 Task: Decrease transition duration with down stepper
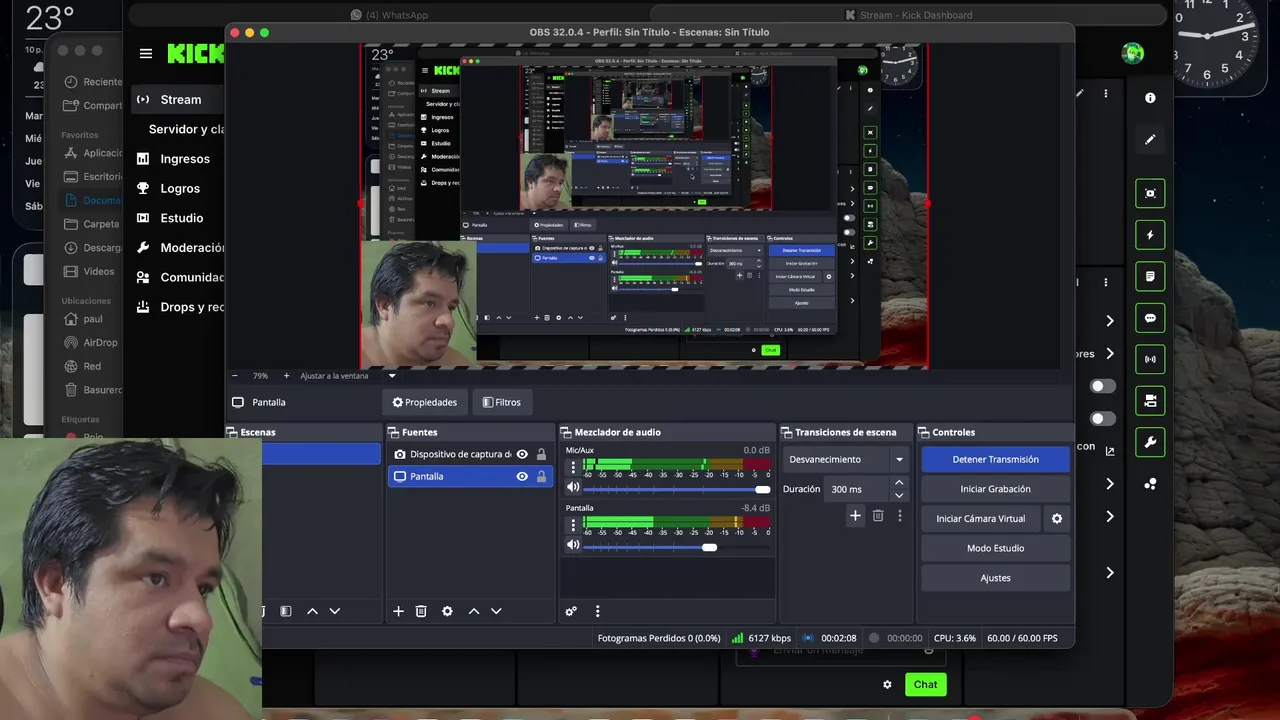[899, 495]
